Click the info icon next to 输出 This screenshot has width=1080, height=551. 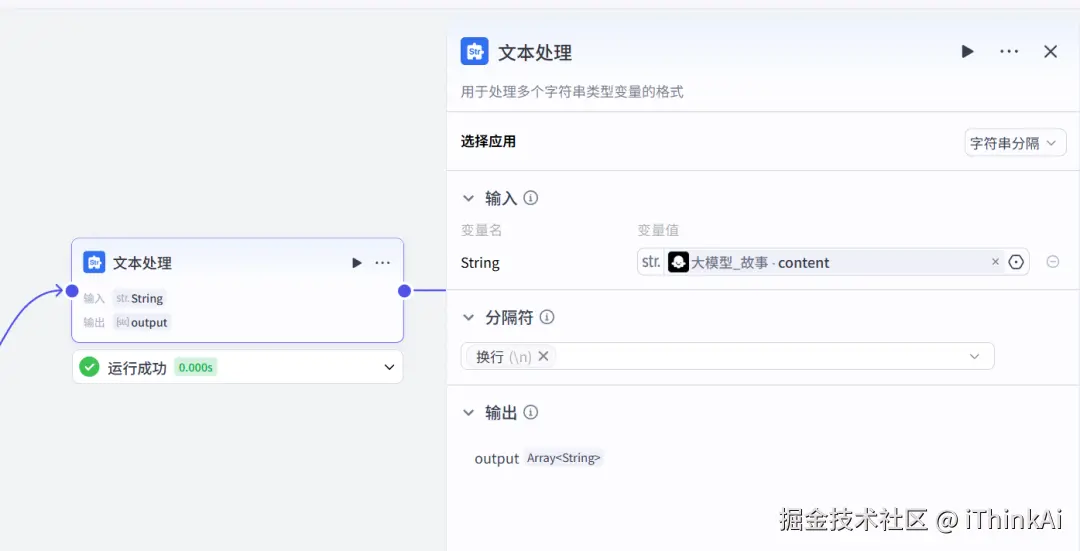pos(530,413)
